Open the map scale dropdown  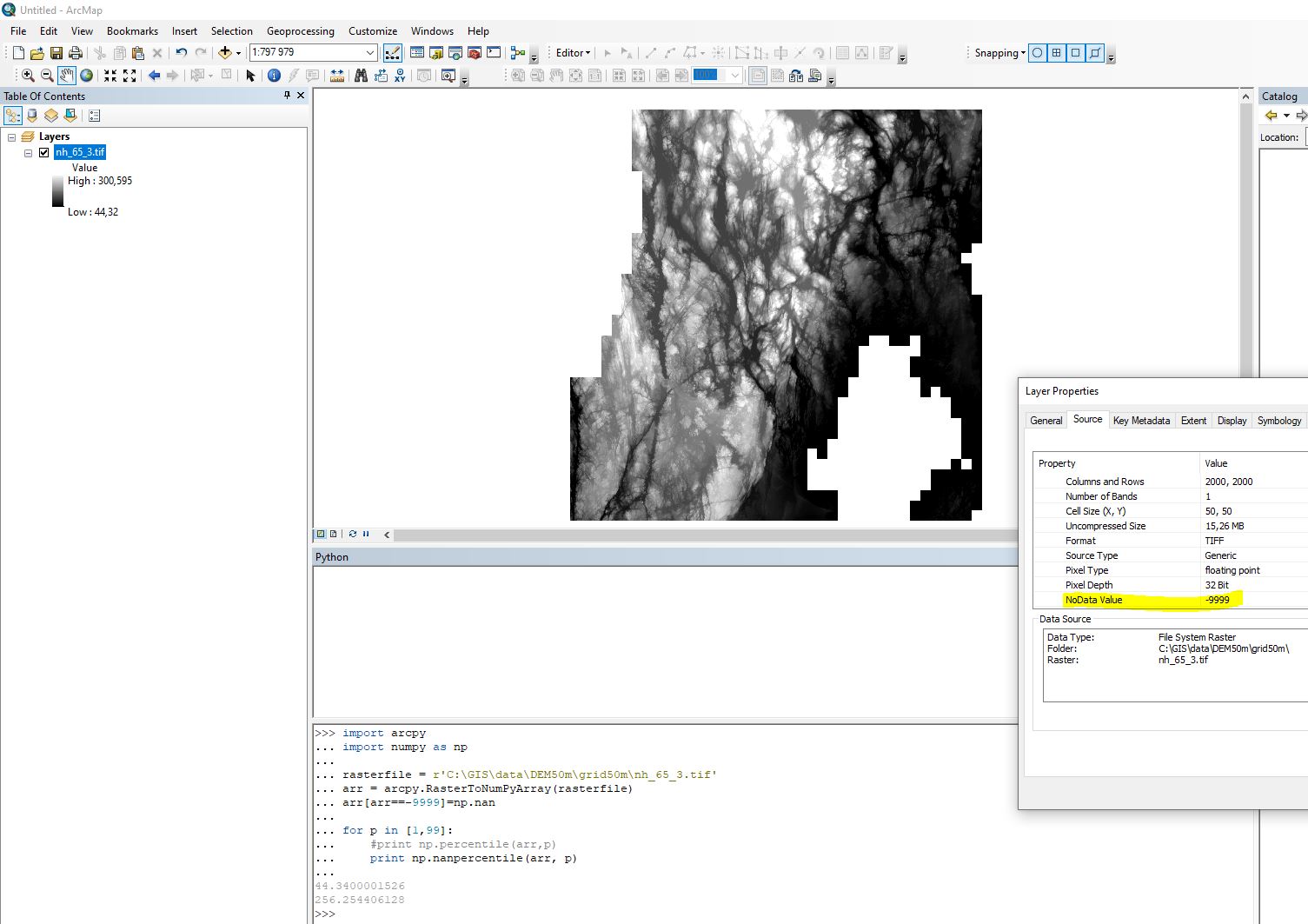(369, 52)
